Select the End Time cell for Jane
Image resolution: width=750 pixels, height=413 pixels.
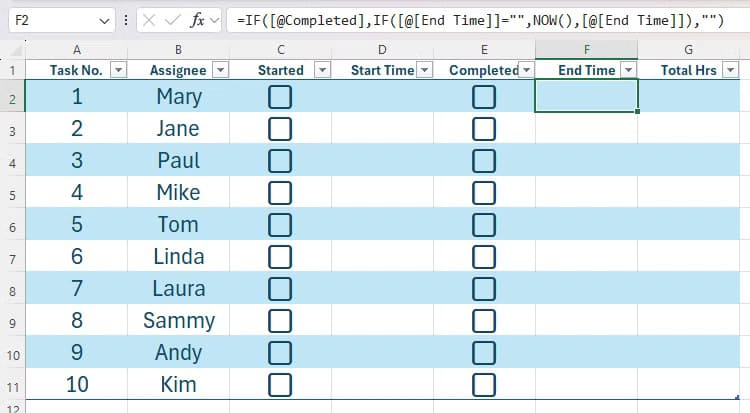[x=586, y=129]
